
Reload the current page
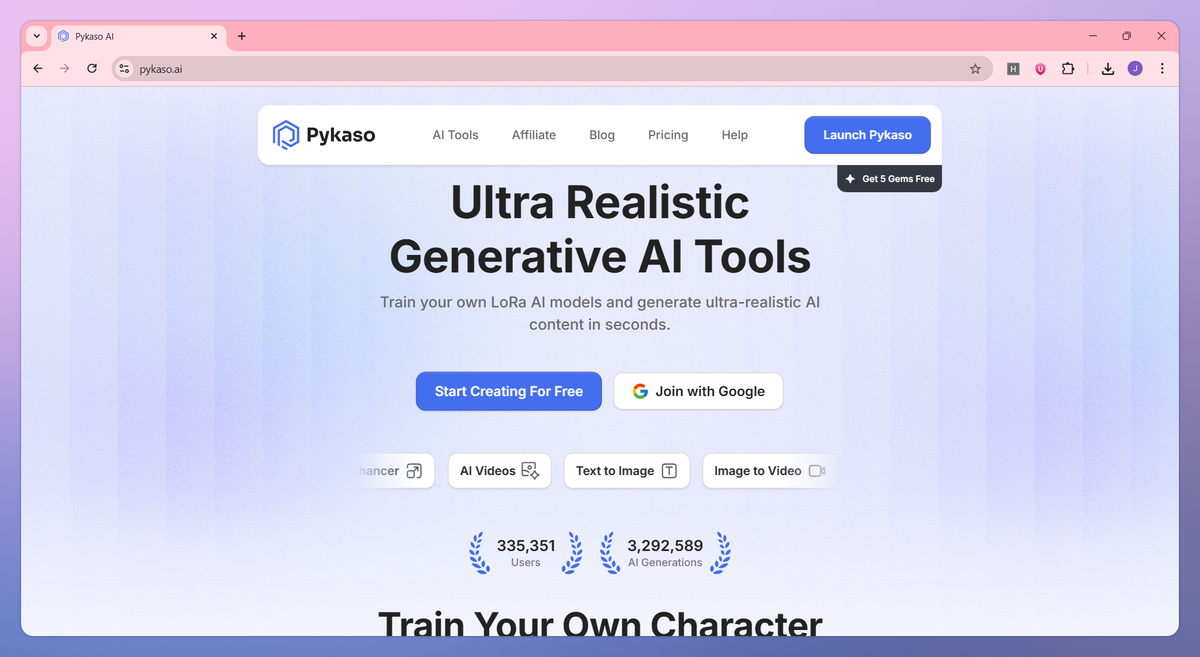92,69
